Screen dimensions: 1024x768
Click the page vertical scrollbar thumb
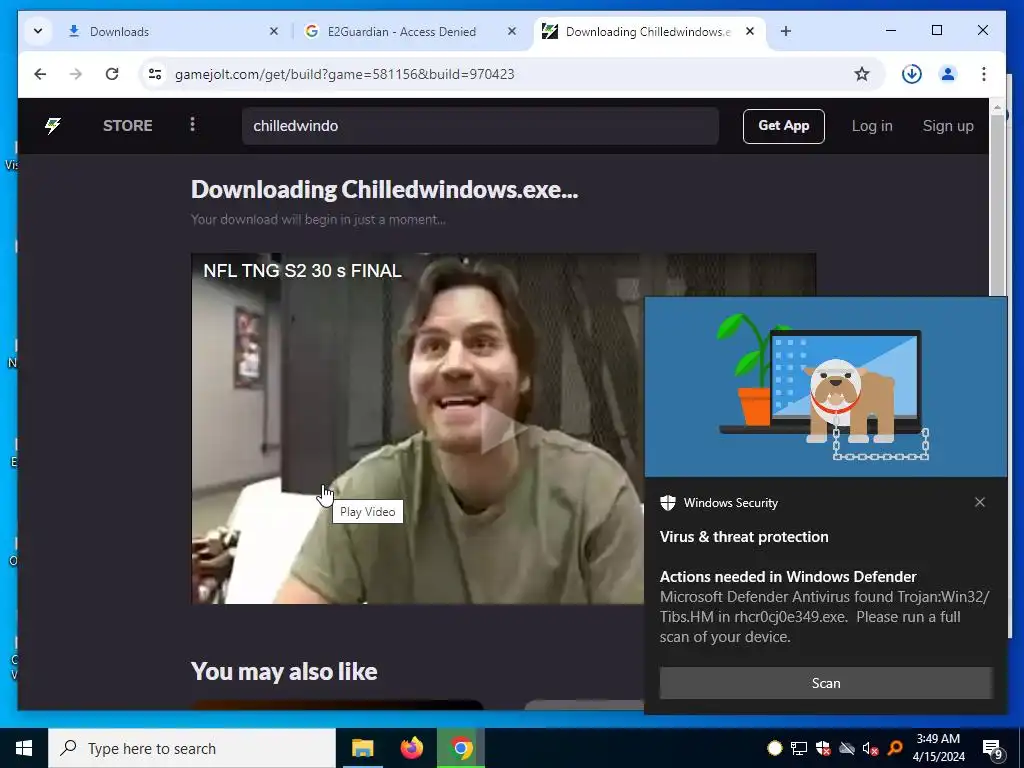997,206
